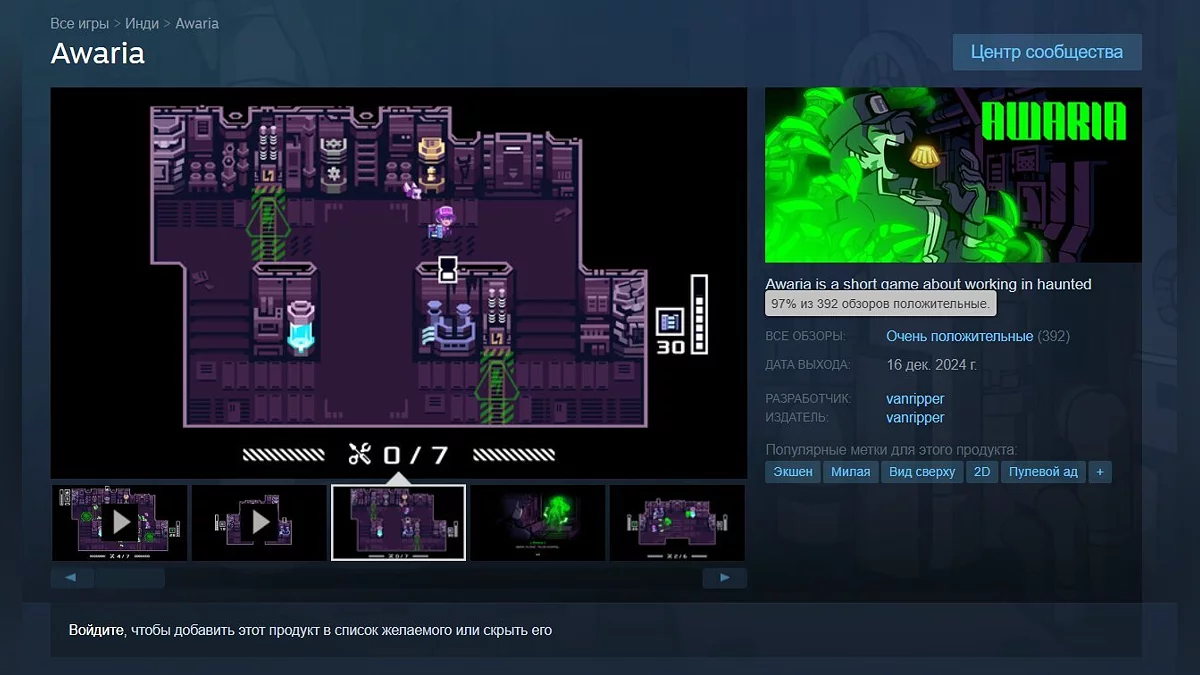Viewport: 1200px width, 675px height.
Task: Expand more tags with plus button
Action: (1100, 471)
